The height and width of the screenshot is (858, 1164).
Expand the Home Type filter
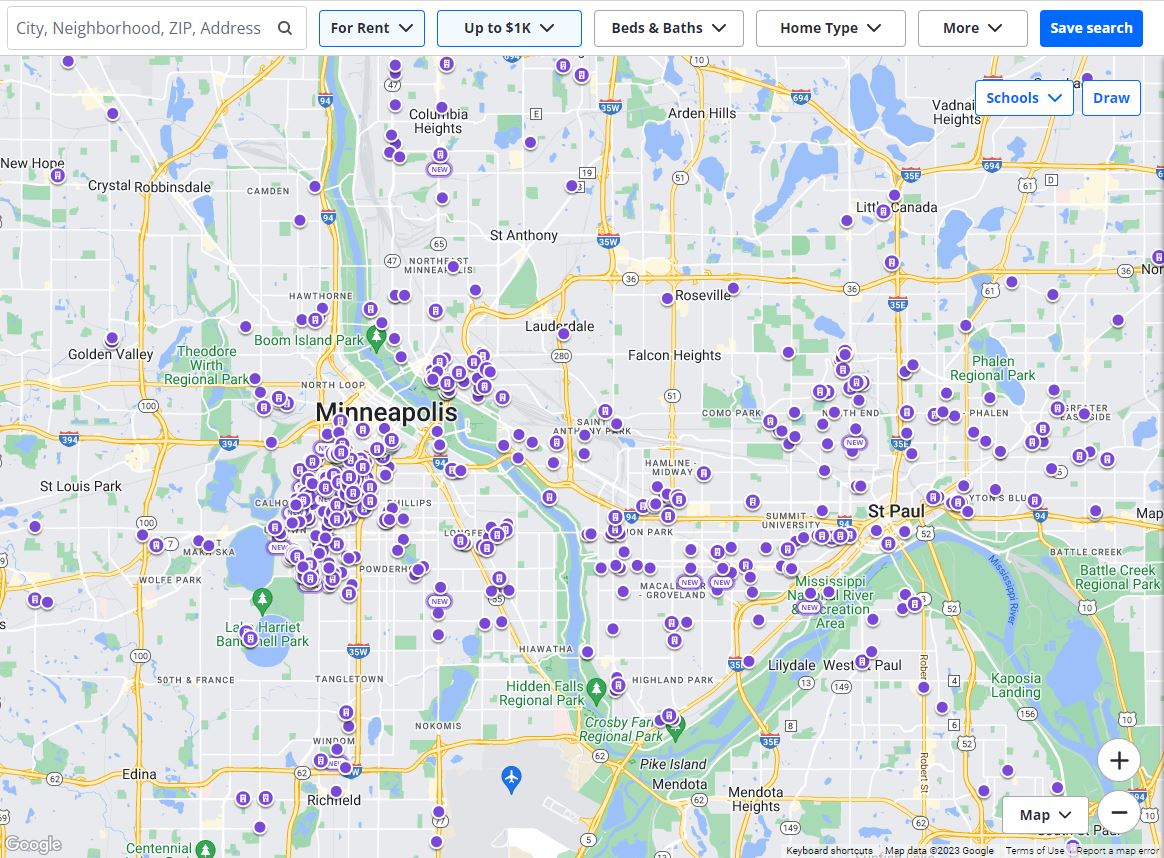tap(831, 28)
